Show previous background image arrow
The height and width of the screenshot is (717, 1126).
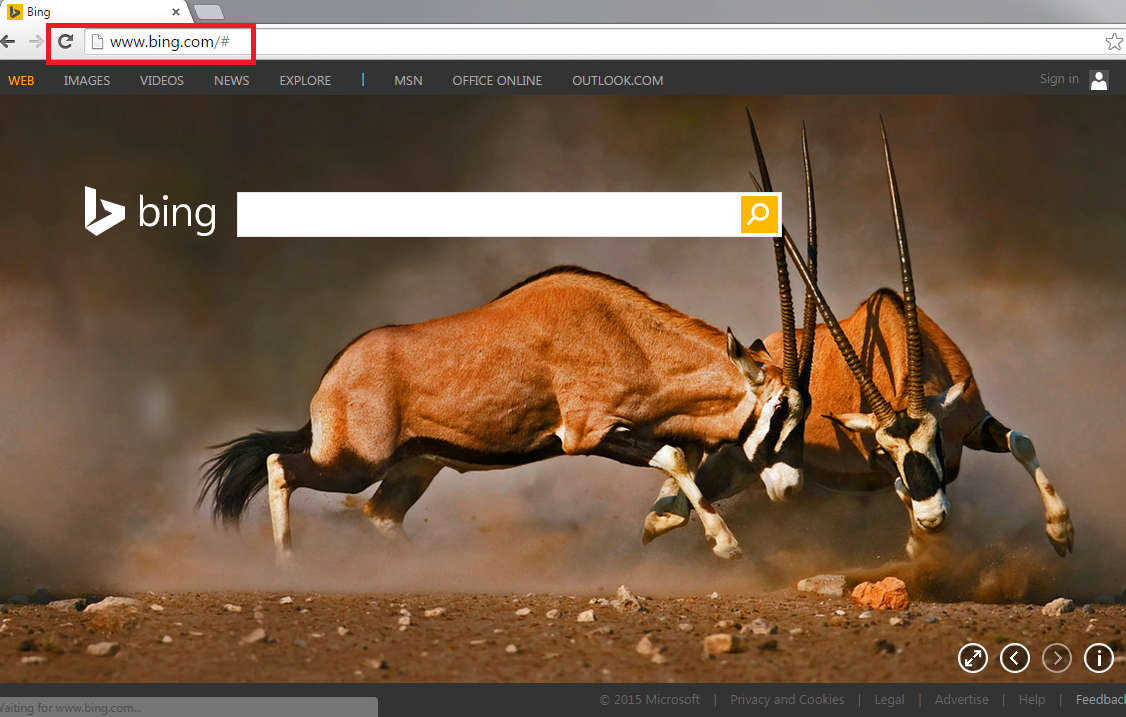coord(1015,657)
